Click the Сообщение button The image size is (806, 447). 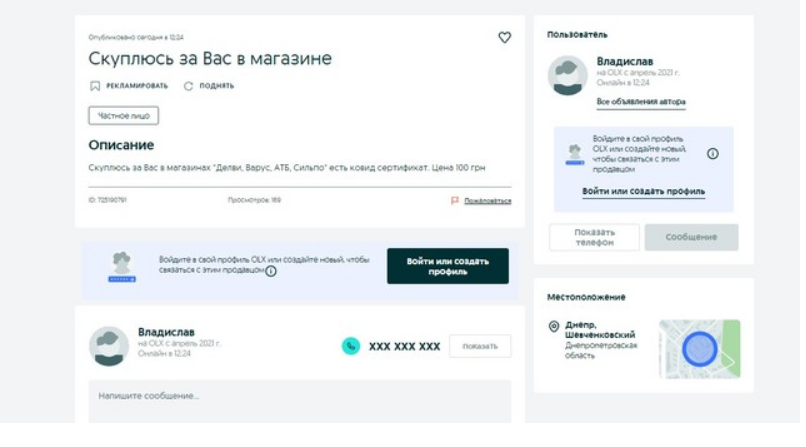click(x=691, y=237)
